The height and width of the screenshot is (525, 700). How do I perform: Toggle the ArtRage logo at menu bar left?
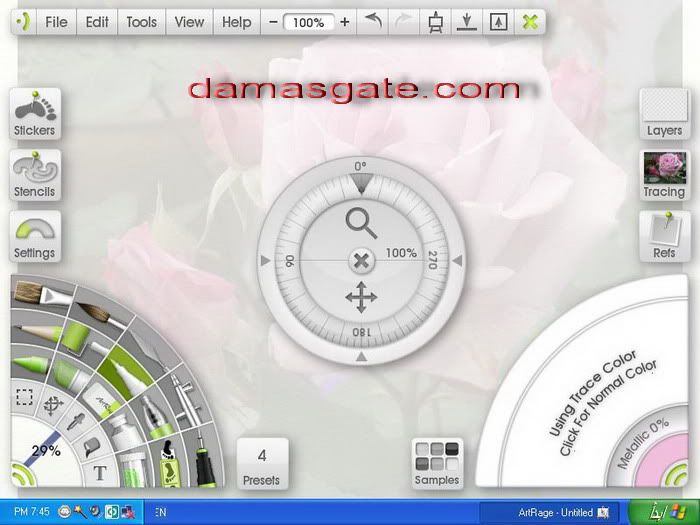pyautogui.click(x=23, y=22)
